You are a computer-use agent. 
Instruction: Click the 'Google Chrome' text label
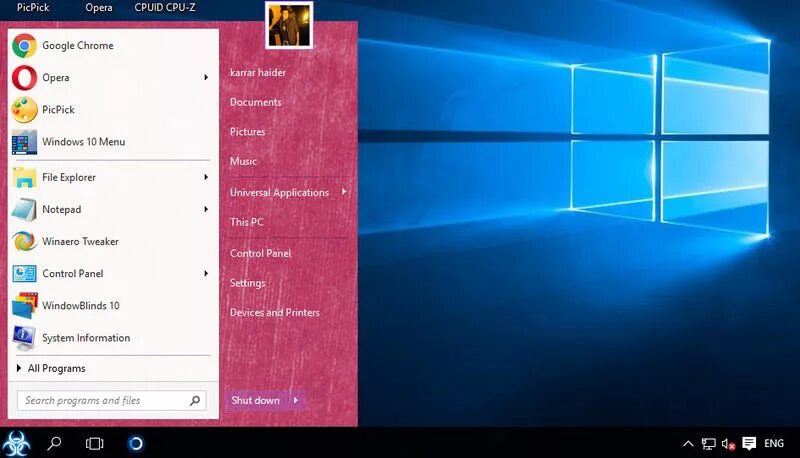pyautogui.click(x=78, y=45)
